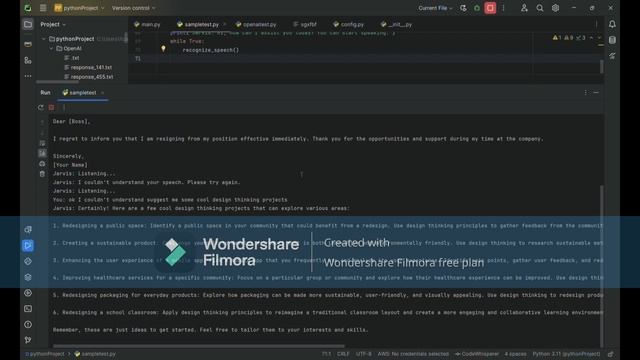Switch to main.py editor tab
640x360 pixels.
(147, 24)
